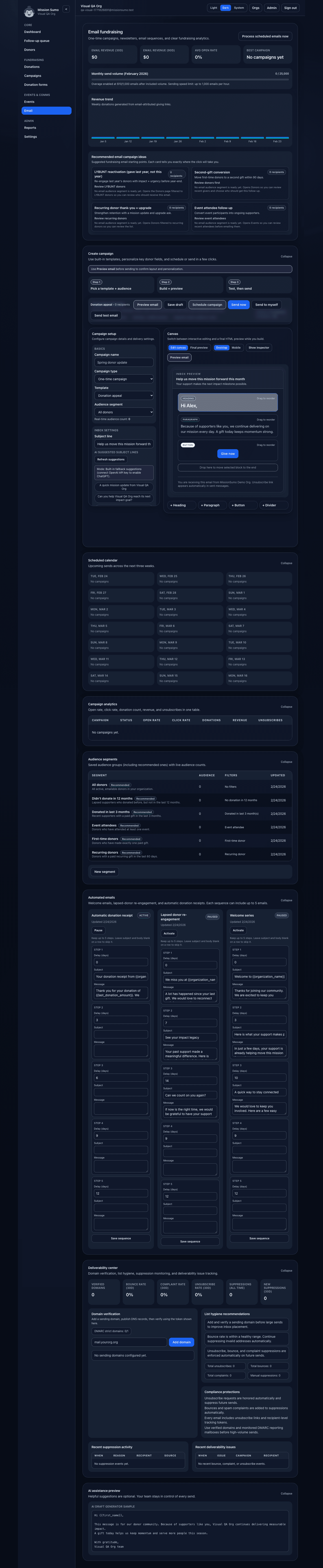The height and width of the screenshot is (1568, 323).
Task: Click the New segment button
Action: click(x=105, y=872)
